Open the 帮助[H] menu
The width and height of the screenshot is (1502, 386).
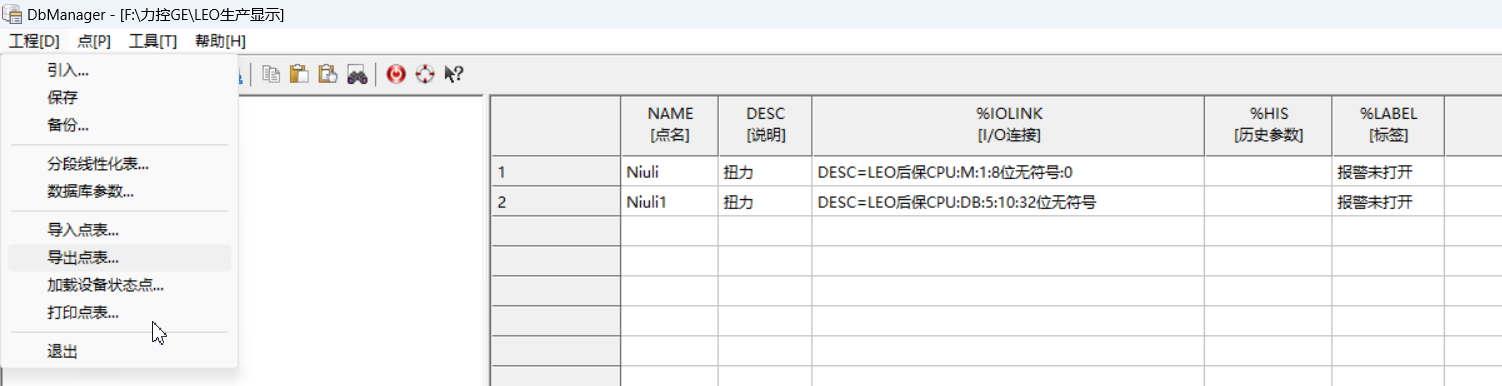220,41
